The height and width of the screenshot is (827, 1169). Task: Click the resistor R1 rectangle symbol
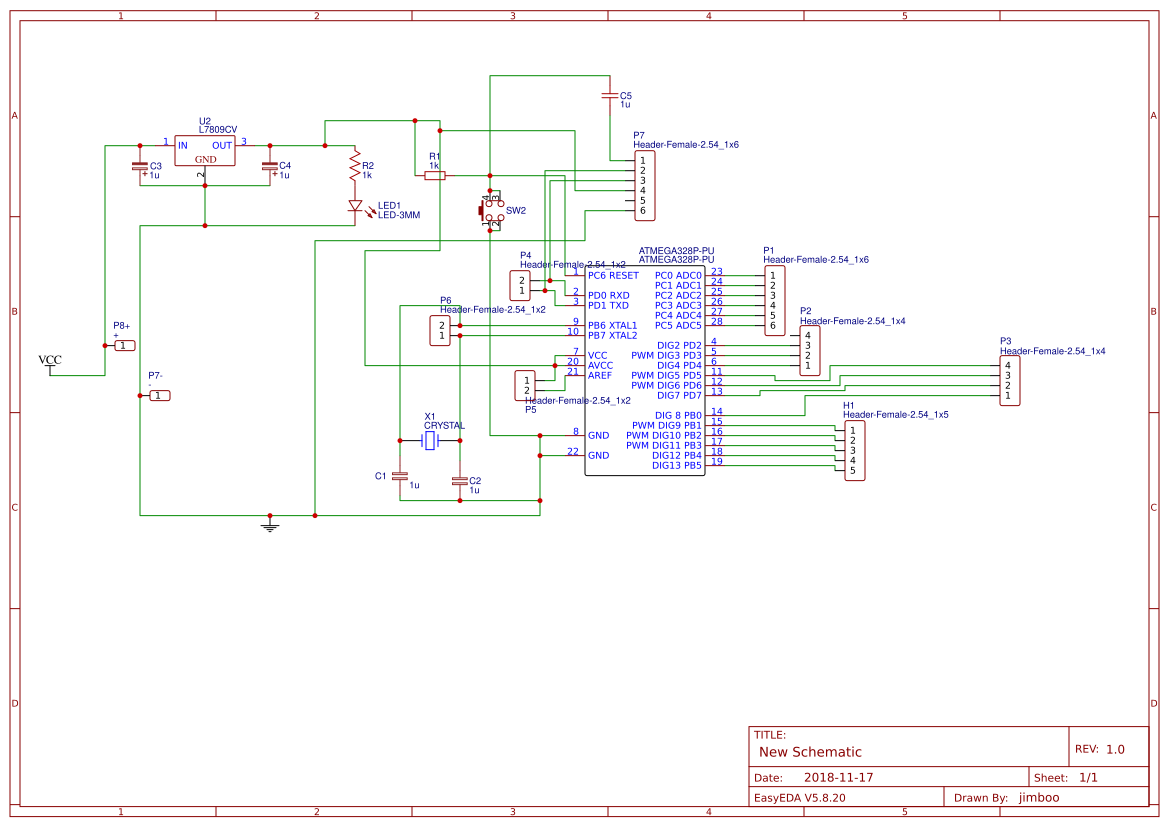pyautogui.click(x=435, y=176)
